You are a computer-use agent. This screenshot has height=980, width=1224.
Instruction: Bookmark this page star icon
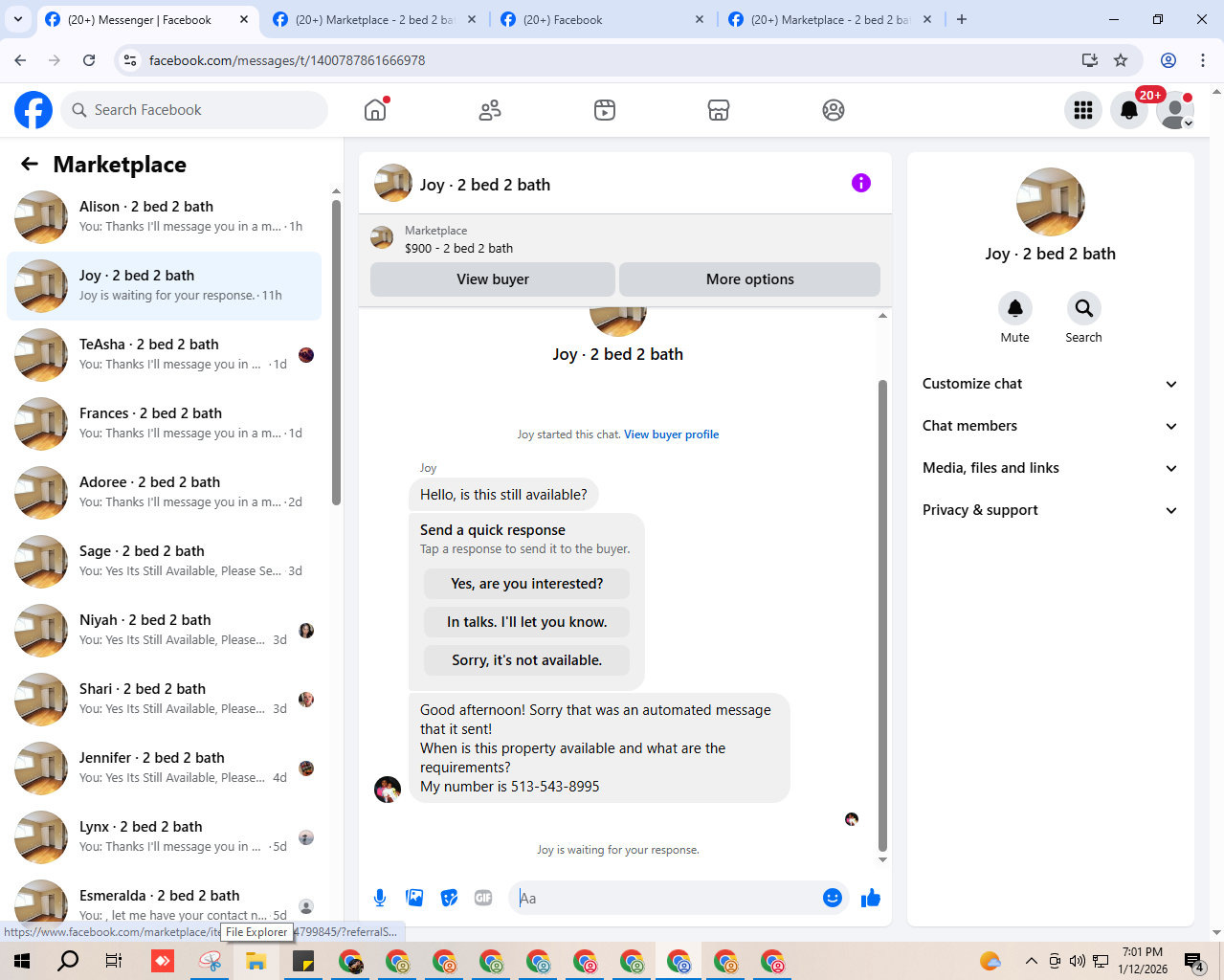(1121, 60)
